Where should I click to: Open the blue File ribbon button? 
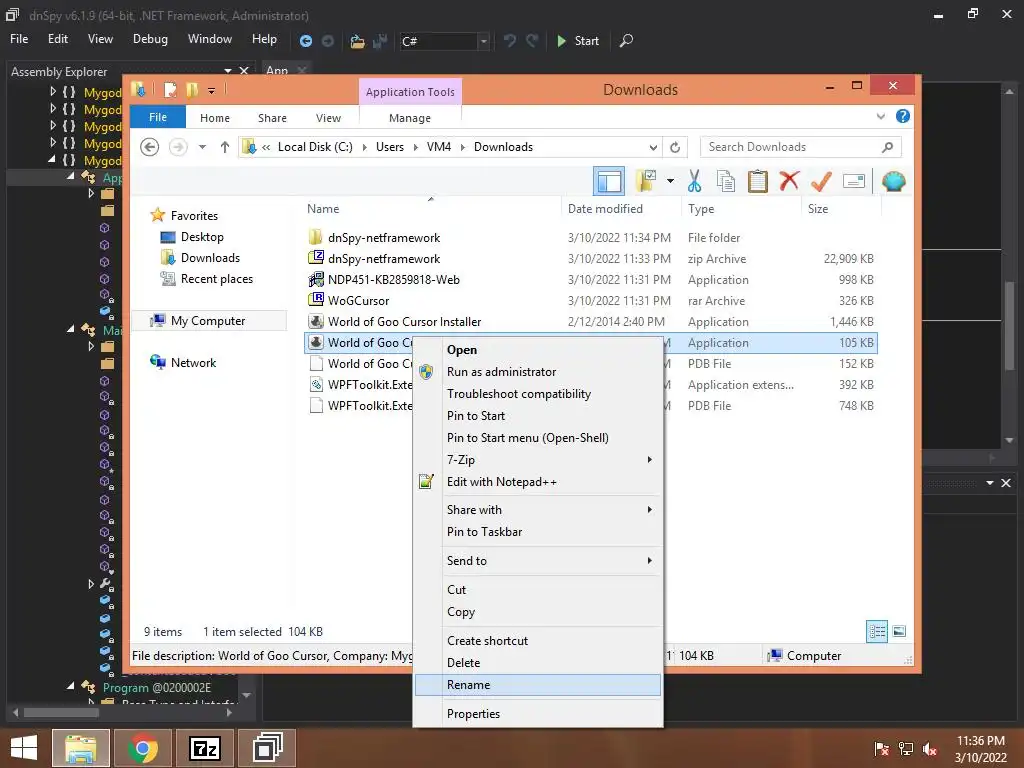[x=158, y=117]
